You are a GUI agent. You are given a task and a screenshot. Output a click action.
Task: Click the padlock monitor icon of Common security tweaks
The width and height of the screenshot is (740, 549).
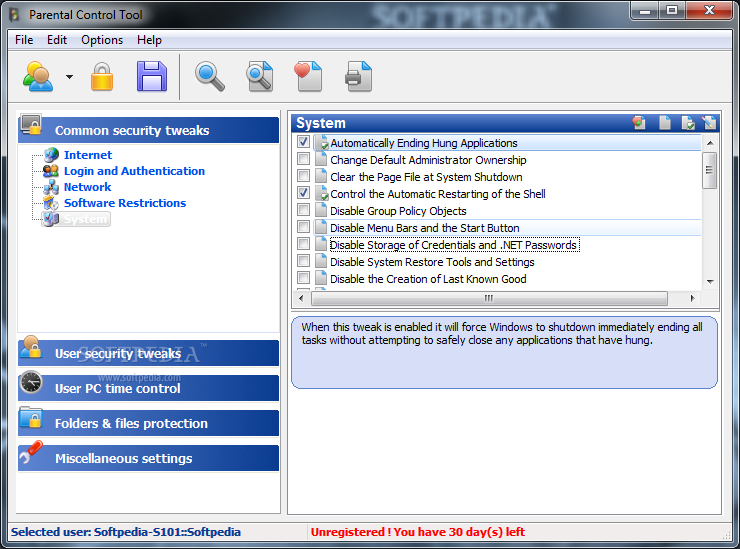[x=32, y=125]
